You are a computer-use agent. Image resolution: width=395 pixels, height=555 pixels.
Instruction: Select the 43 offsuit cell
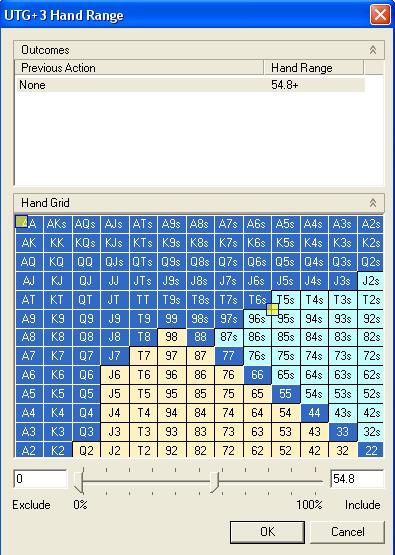point(314,432)
